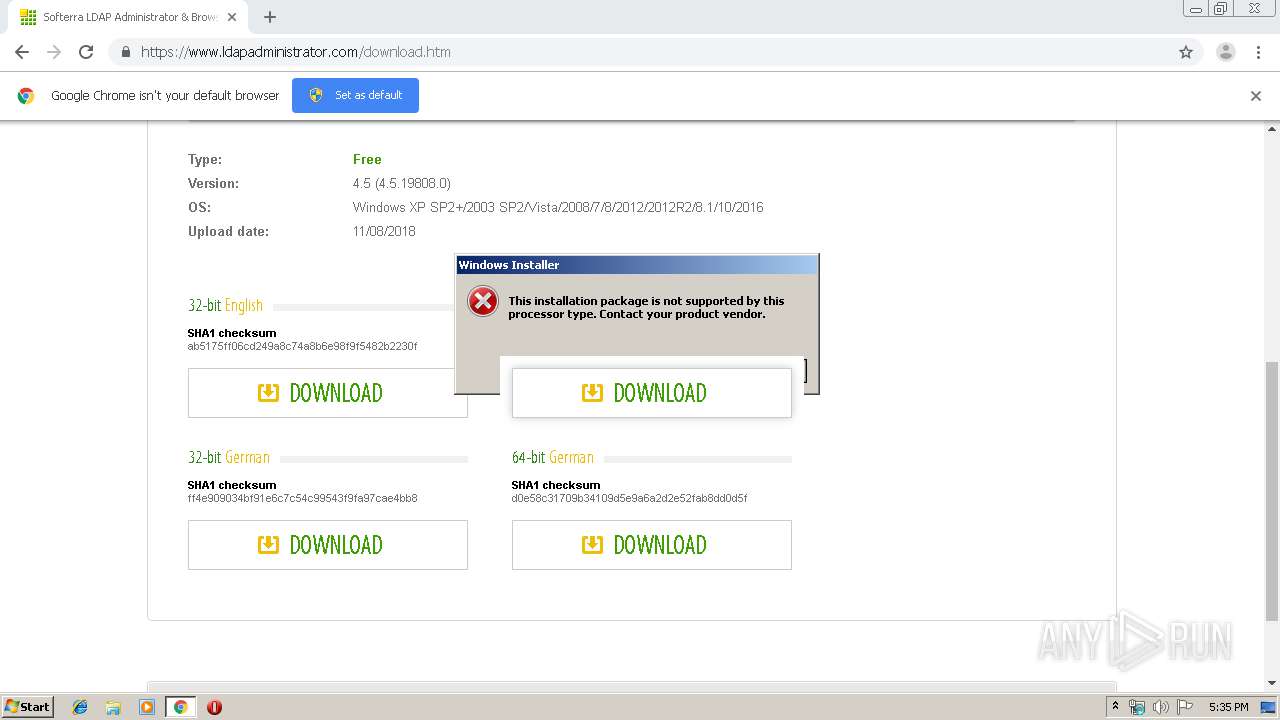Image resolution: width=1280 pixels, height=720 pixels.
Task: Download the 32-bit English installer
Action: click(328, 393)
